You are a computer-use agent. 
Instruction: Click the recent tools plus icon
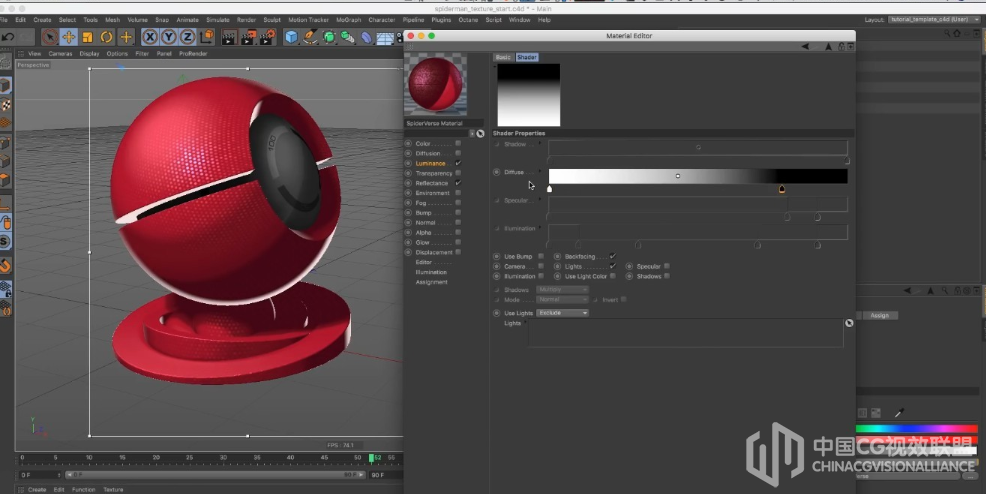pyautogui.click(x=126, y=37)
